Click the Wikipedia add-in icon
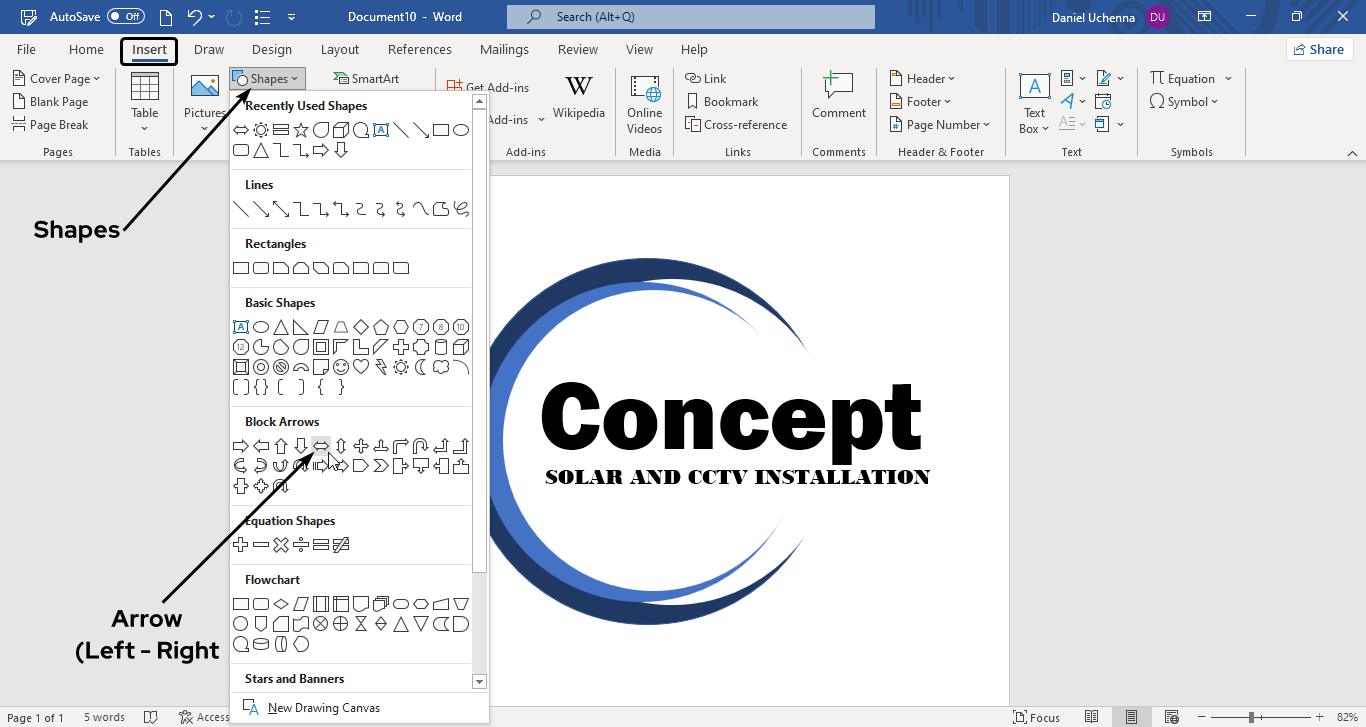The image size is (1366, 727). click(578, 97)
